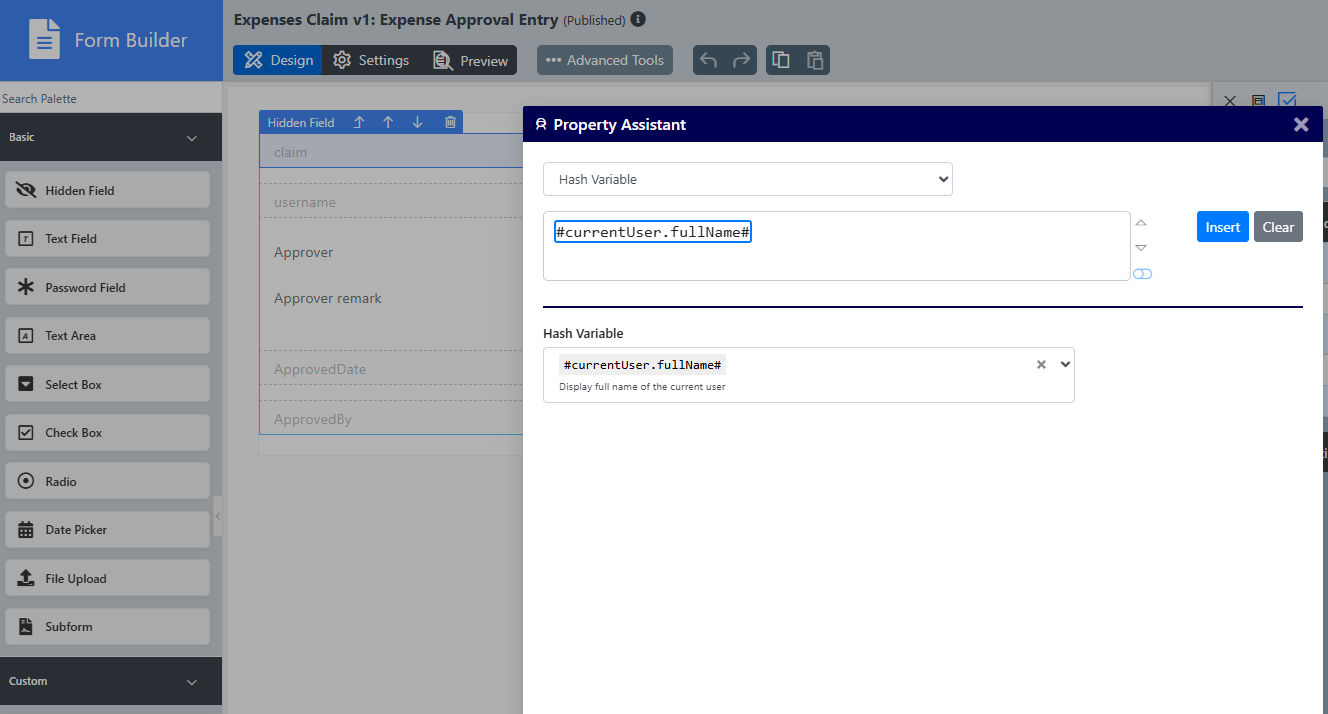The height and width of the screenshot is (714, 1328).
Task: Delete the Hidden Field with the trash icon
Action: click(x=450, y=122)
